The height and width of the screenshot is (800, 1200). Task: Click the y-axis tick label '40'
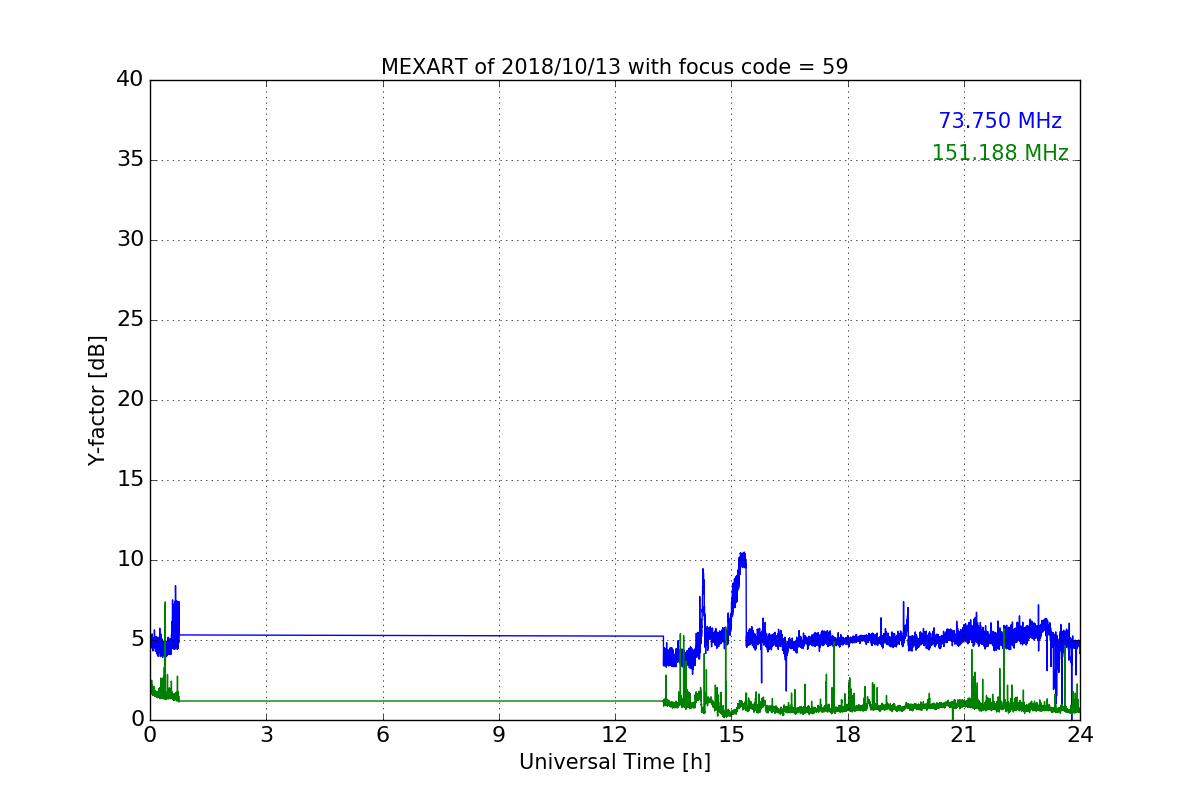130,80
